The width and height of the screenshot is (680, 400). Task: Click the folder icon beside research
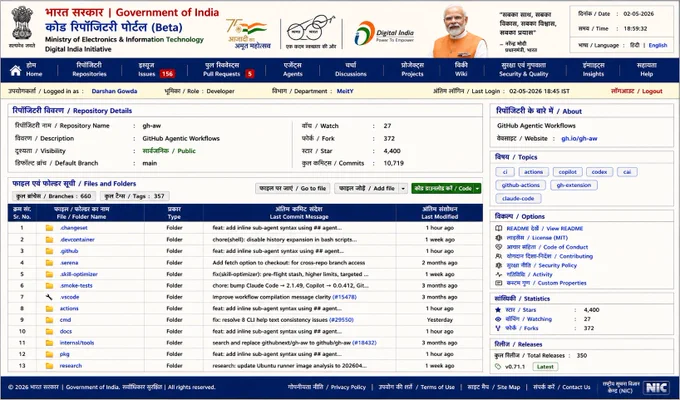coord(49,366)
